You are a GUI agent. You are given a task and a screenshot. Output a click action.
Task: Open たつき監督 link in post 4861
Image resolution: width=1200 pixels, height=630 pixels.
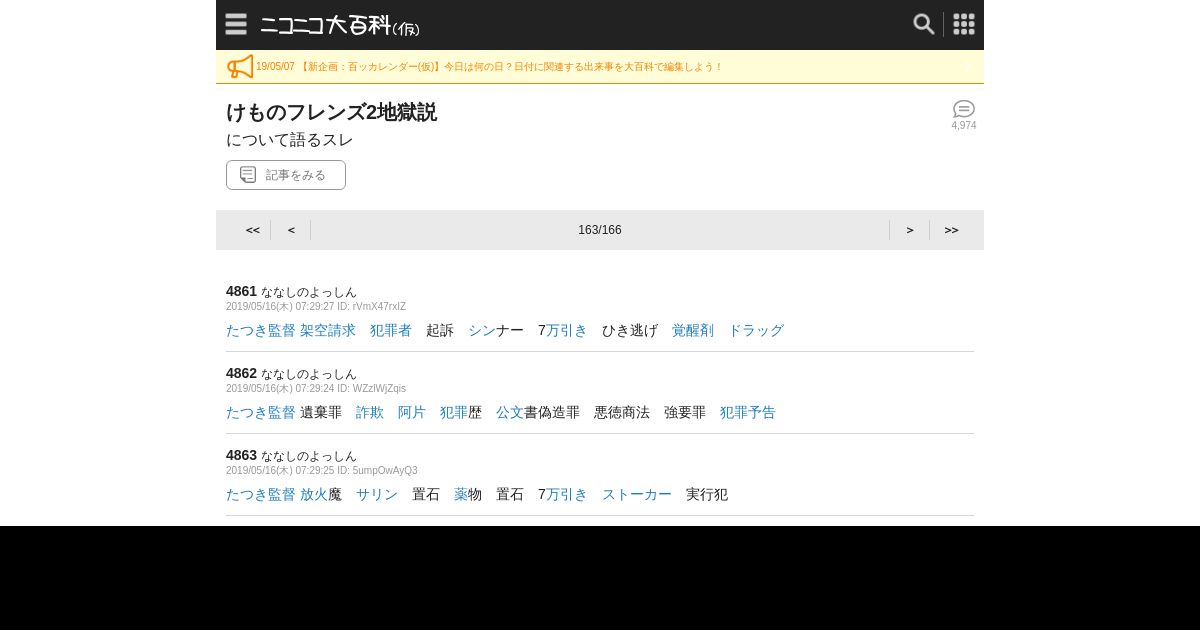pyautogui.click(x=261, y=330)
